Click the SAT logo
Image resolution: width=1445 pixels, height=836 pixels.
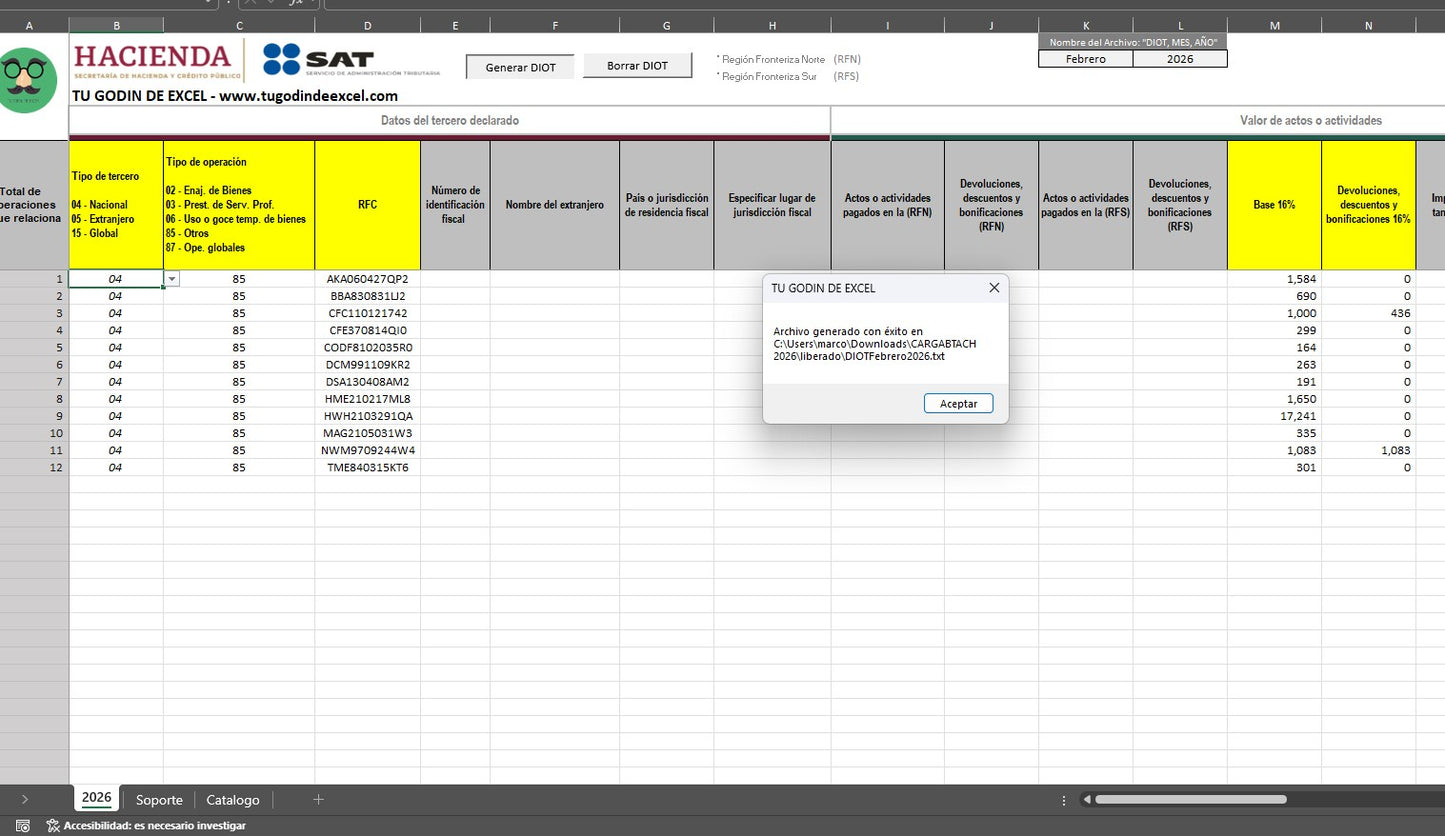point(350,60)
